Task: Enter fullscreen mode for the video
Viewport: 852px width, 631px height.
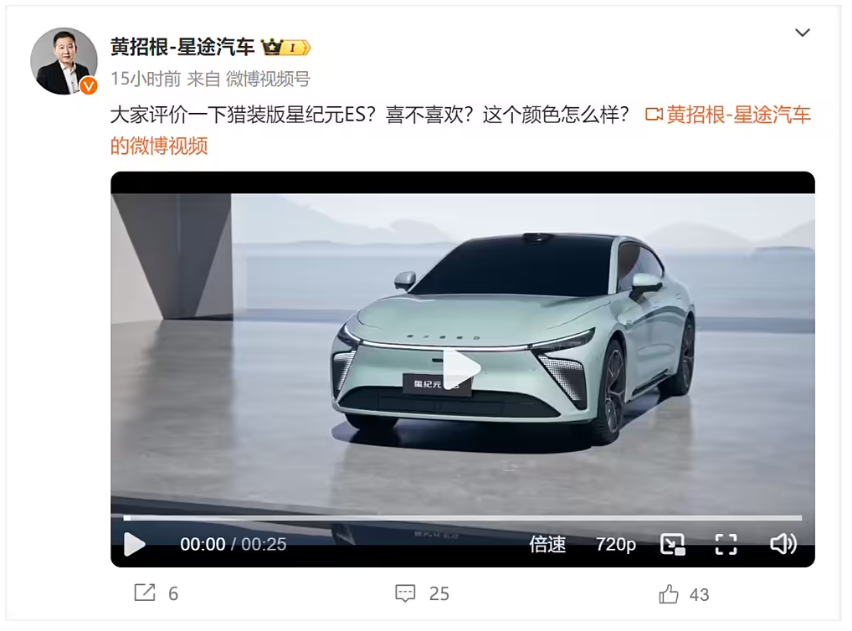Action: point(726,544)
